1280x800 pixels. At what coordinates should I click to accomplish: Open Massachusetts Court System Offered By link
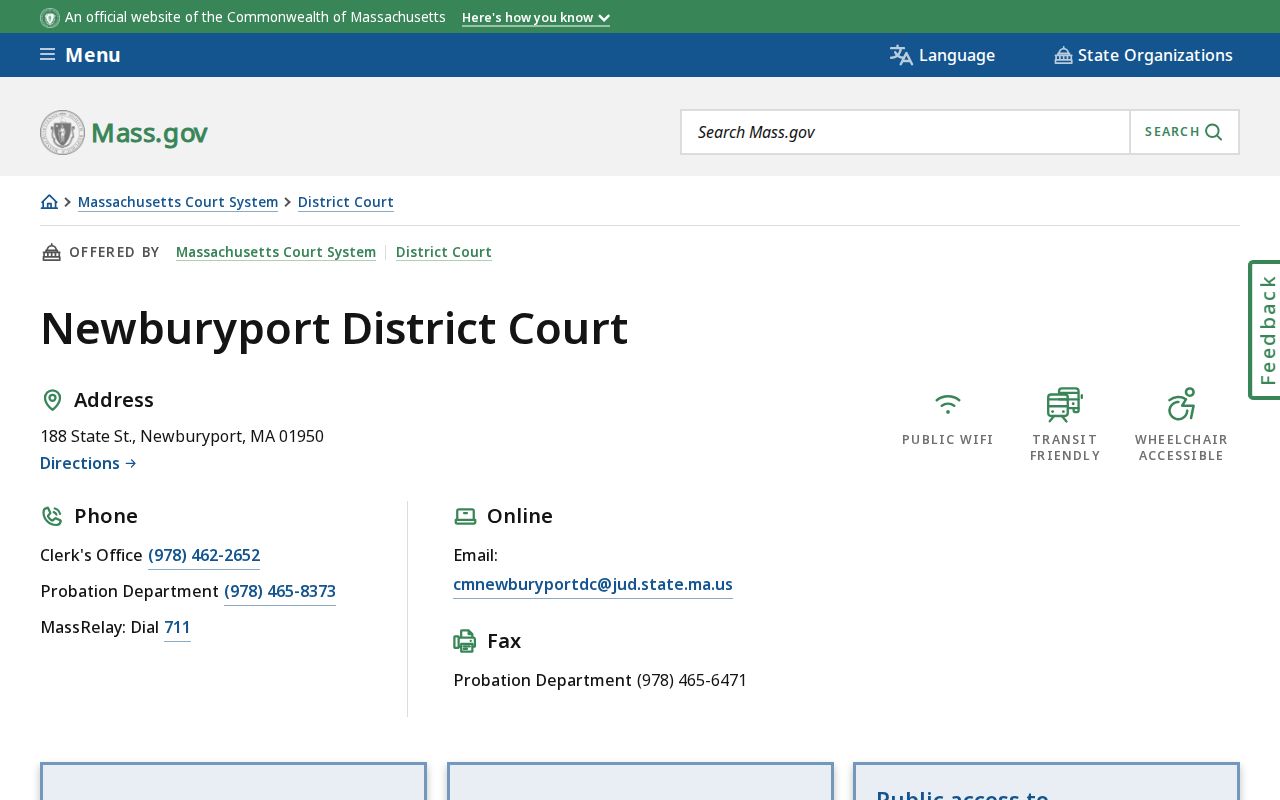[276, 252]
